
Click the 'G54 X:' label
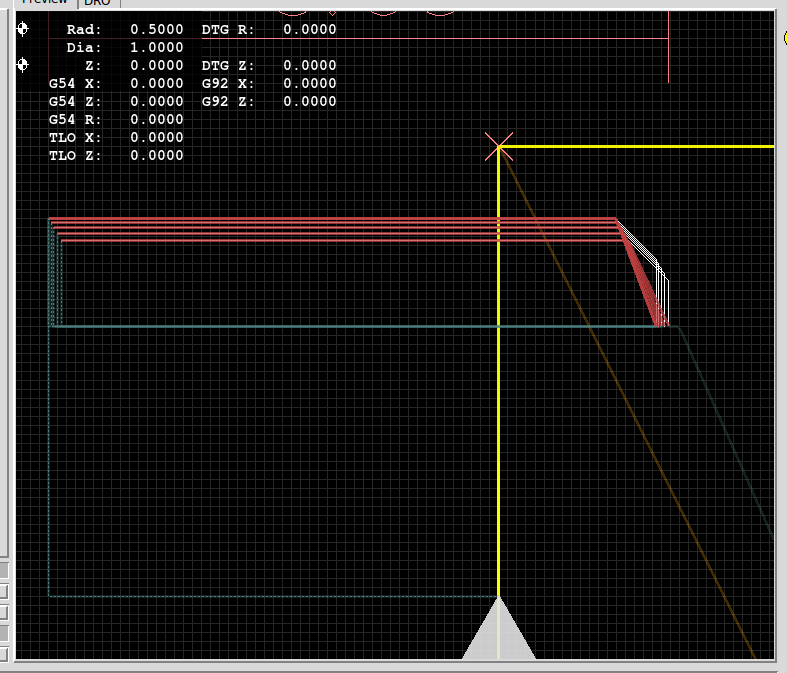click(75, 84)
